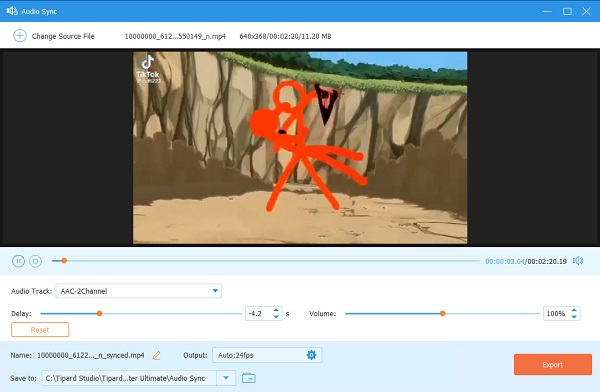Edit the output file name with pencil icon

(156, 355)
